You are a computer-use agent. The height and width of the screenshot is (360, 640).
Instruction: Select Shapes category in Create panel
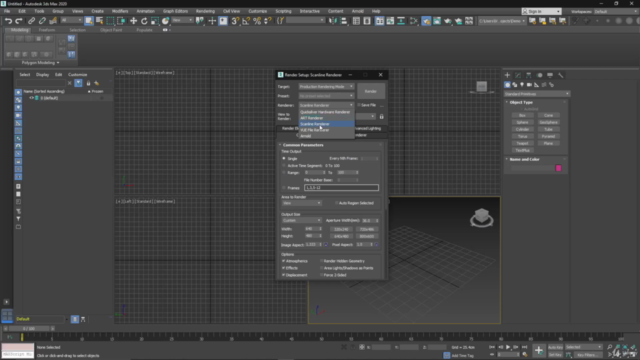[515, 85]
